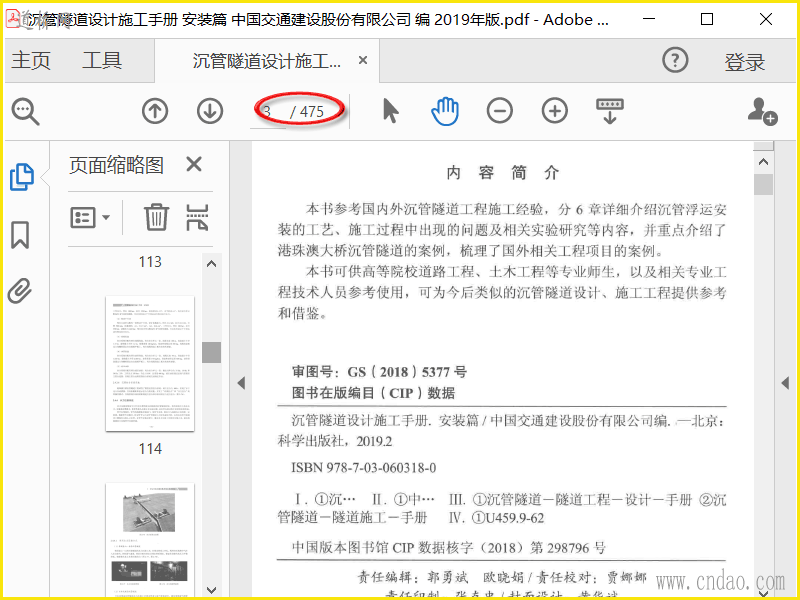Click the thumbnail label 113

[x=150, y=262]
